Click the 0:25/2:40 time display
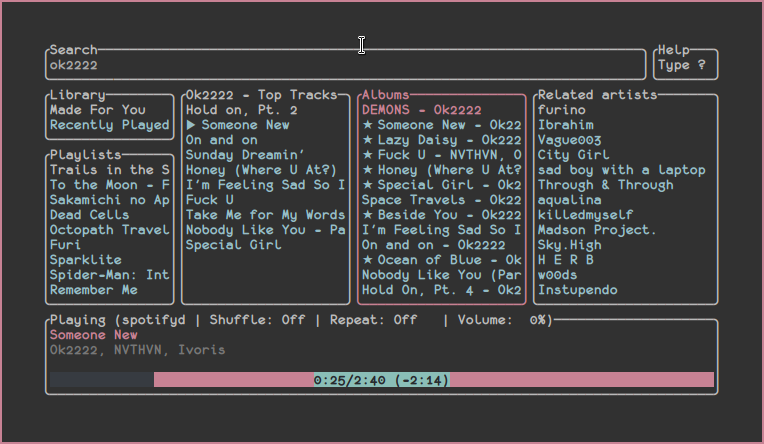This screenshot has width=764, height=444. pyautogui.click(x=382, y=380)
